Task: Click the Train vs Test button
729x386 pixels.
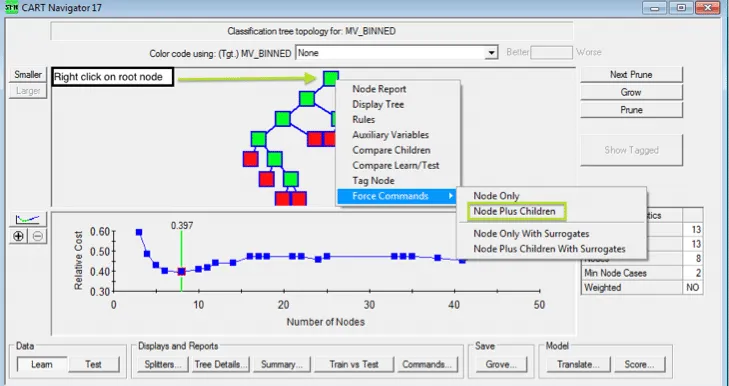Action: [354, 364]
